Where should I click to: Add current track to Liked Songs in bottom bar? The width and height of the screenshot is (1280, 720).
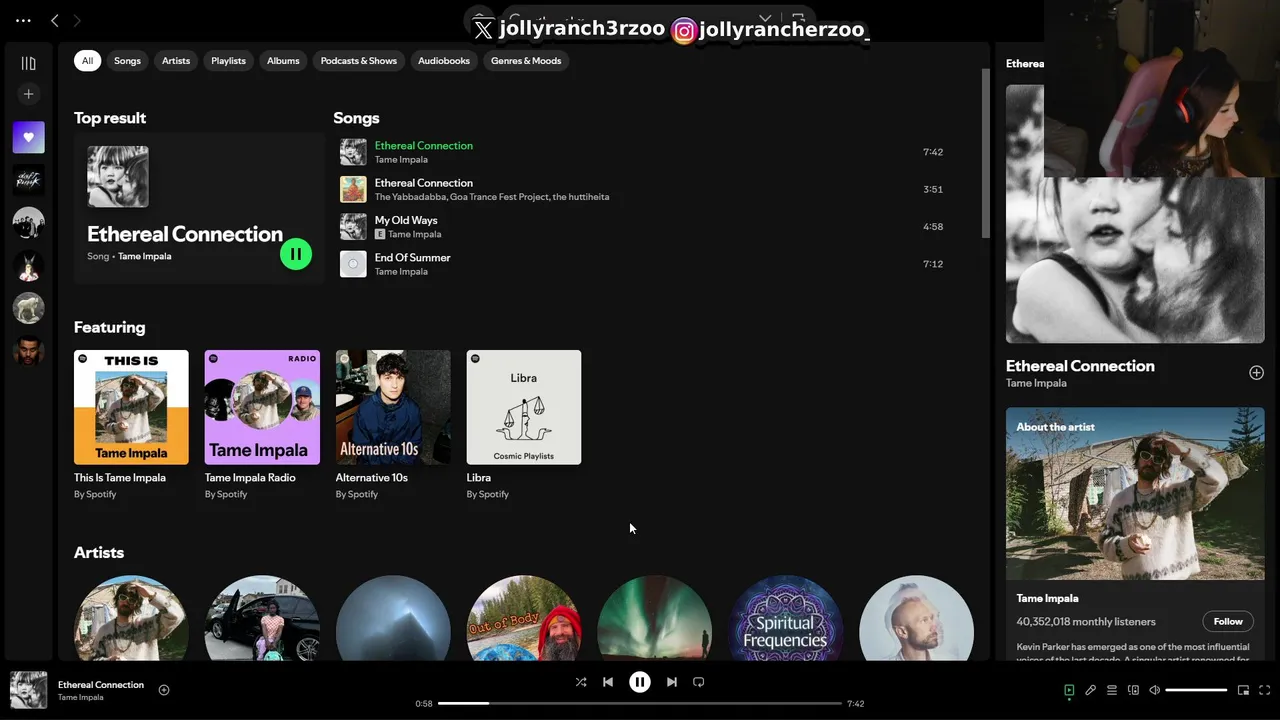coord(164,690)
